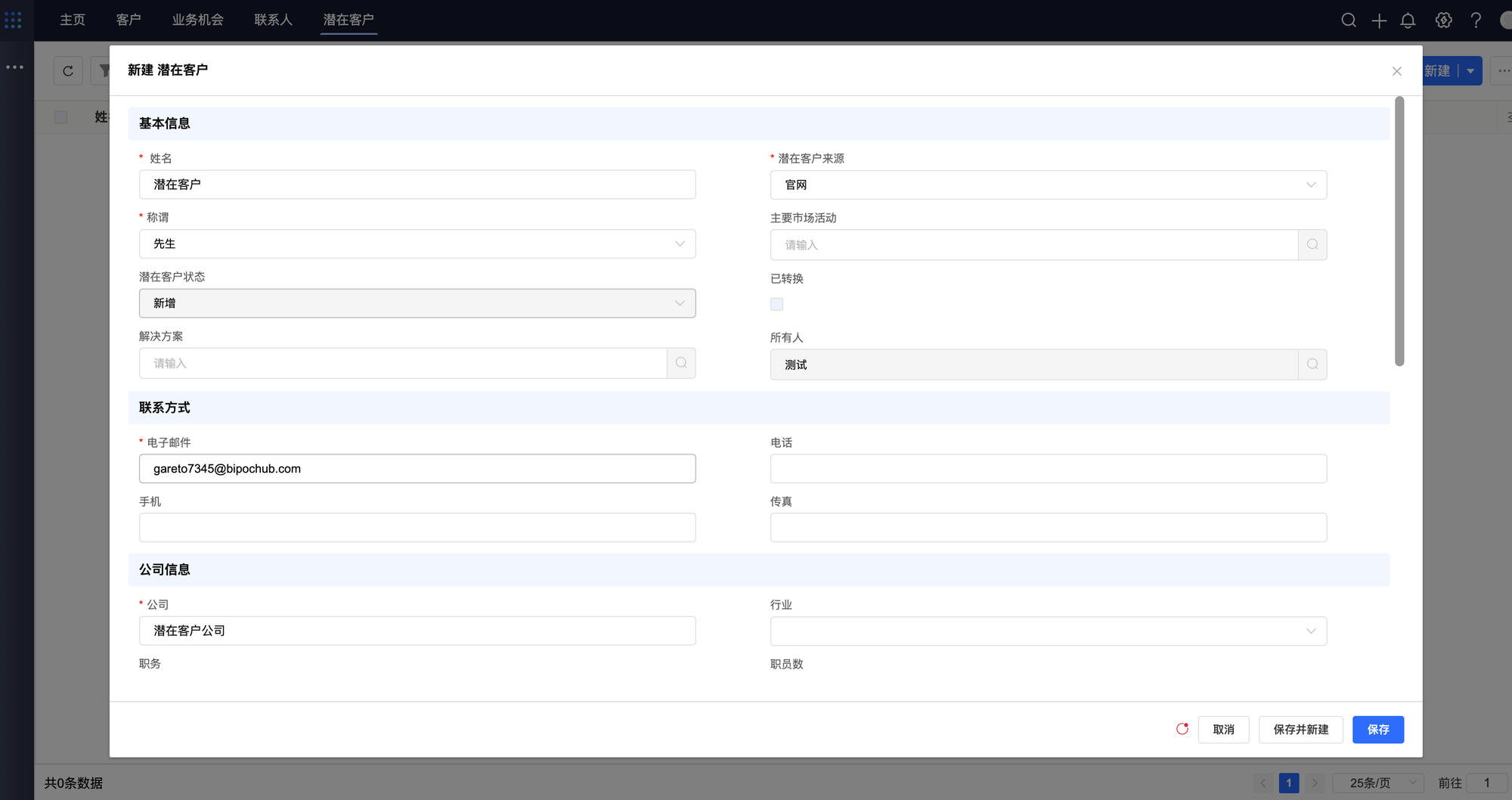
Task: Click the global search magnifier icon
Action: tap(1349, 20)
